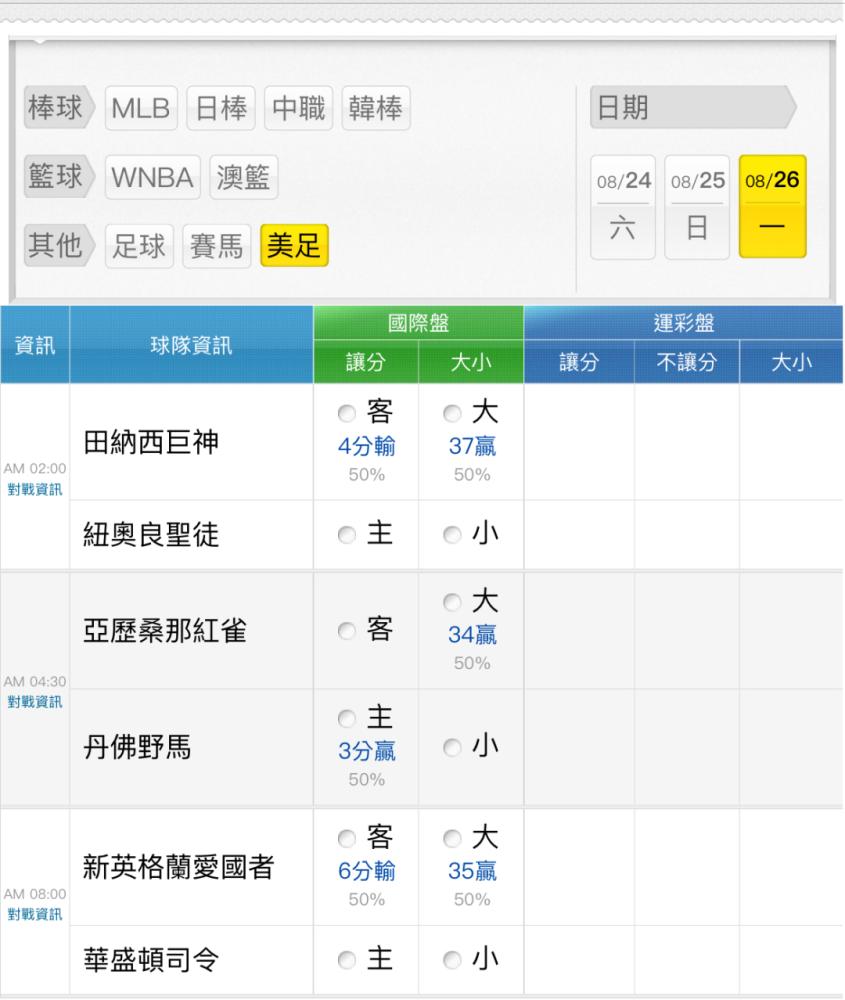Viewport: 845px width, 1000px height.
Task: Click the 球隊資訊 column header
Action: click(x=191, y=345)
